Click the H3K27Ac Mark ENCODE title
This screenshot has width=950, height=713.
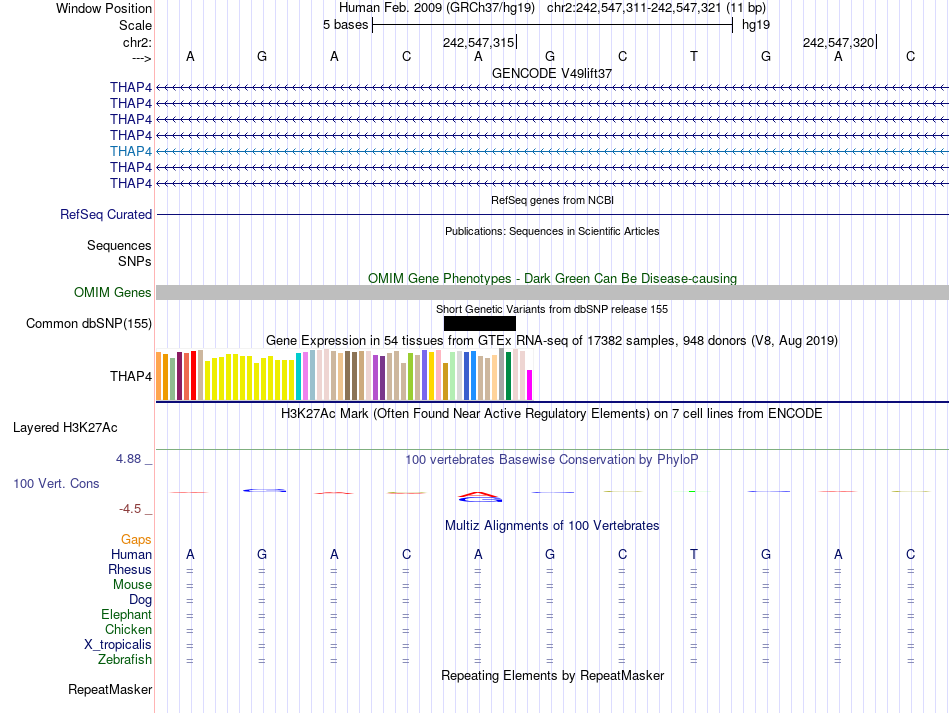click(552, 414)
